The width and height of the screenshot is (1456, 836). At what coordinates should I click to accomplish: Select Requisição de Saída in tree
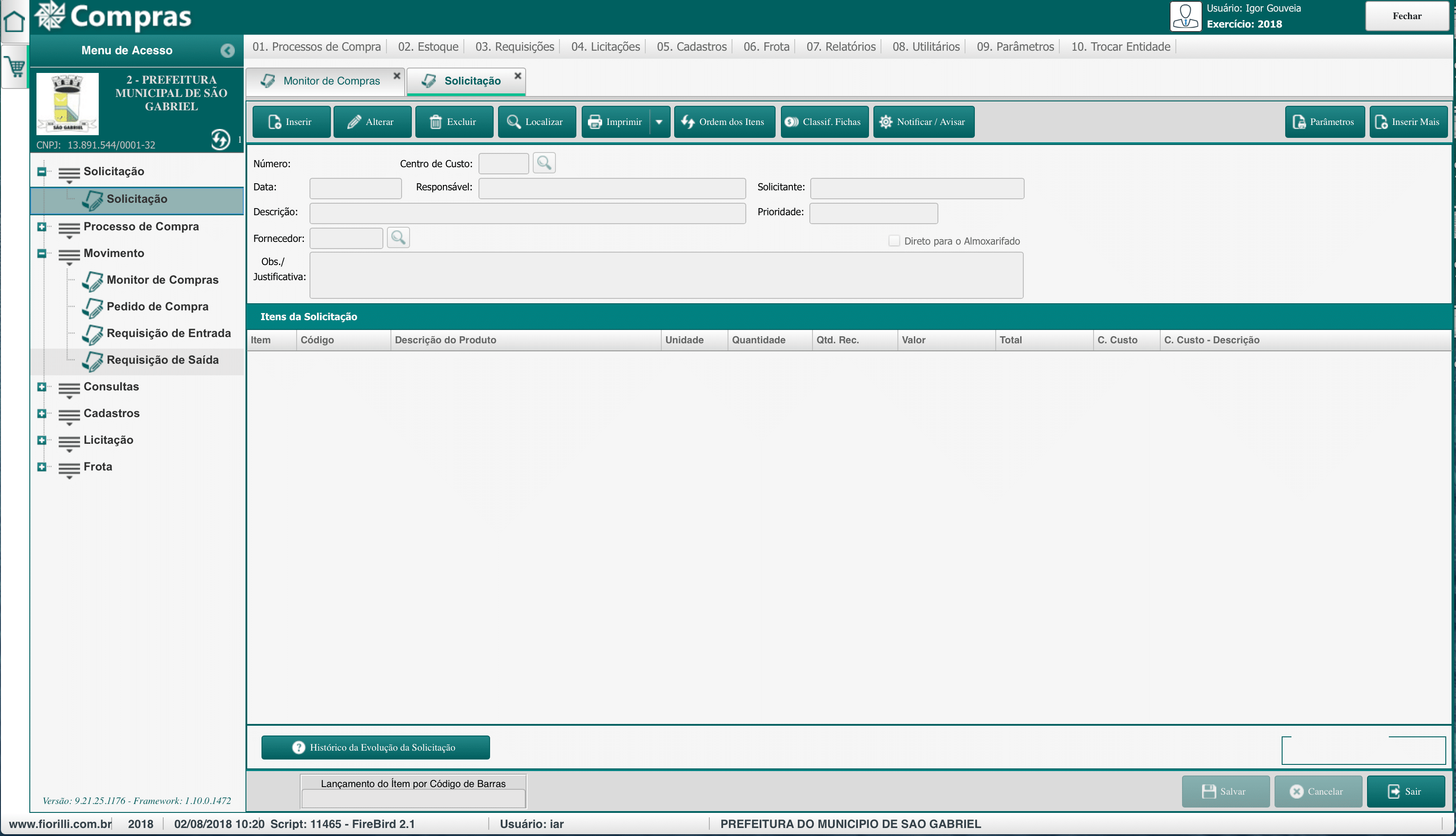click(162, 360)
